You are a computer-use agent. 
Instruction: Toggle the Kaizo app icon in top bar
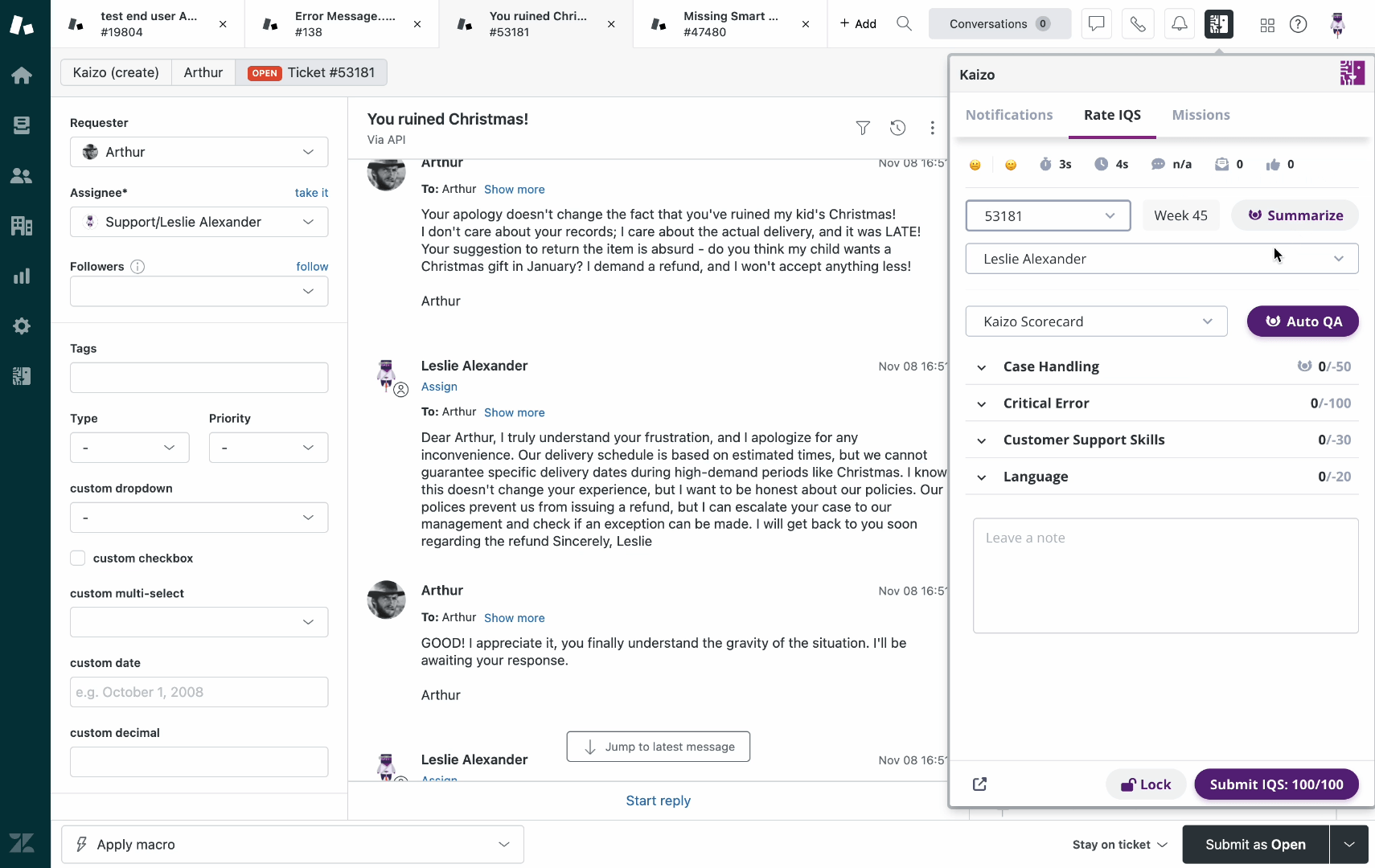click(x=1219, y=24)
